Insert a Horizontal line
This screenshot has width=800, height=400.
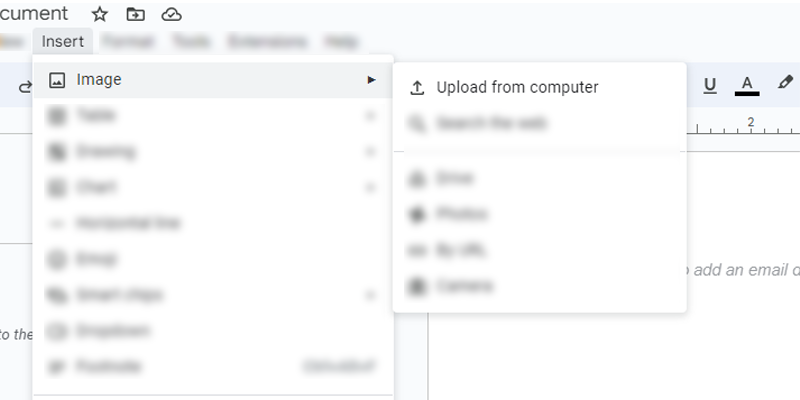pos(128,223)
